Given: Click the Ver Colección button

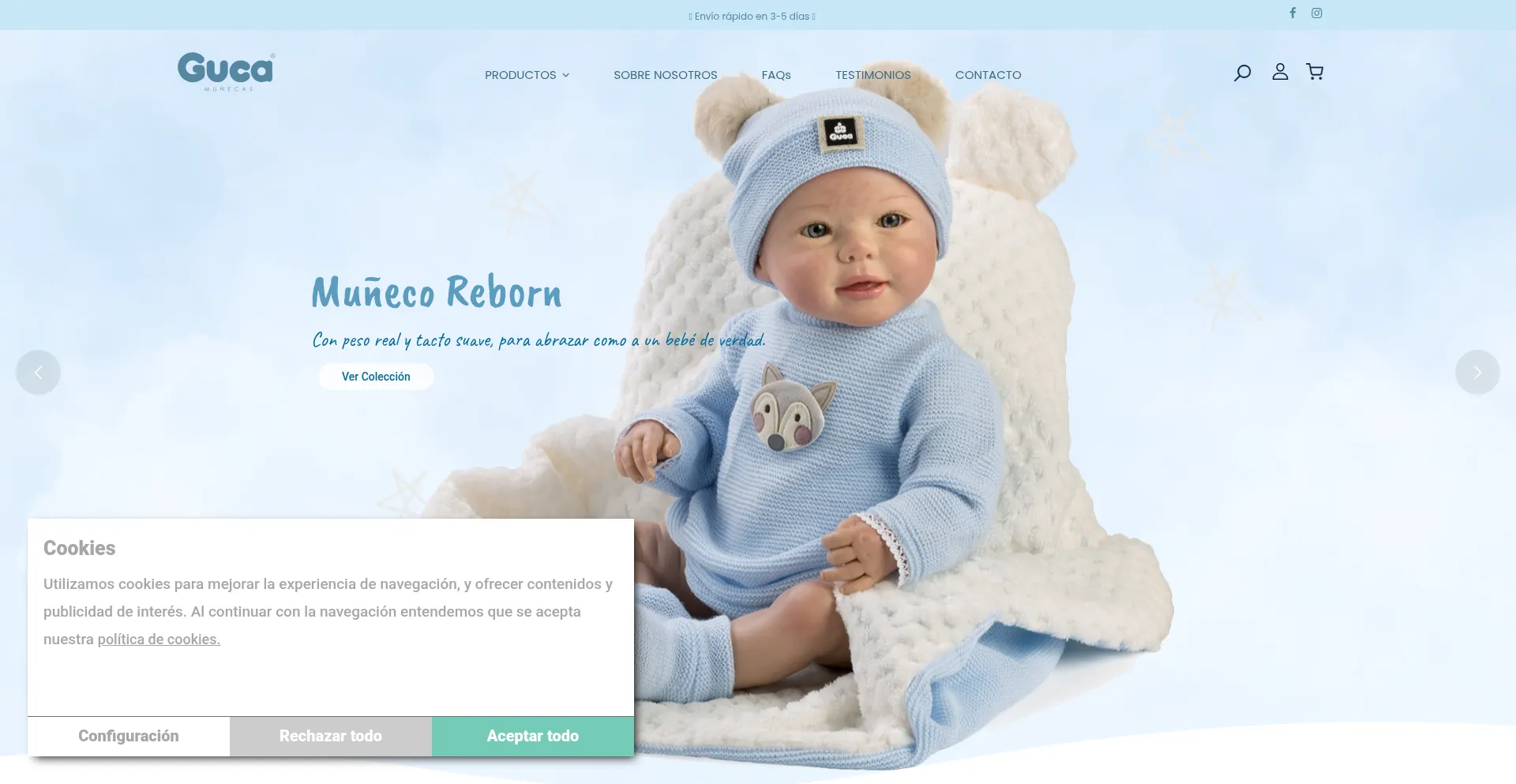Looking at the screenshot, I should click(x=376, y=377).
